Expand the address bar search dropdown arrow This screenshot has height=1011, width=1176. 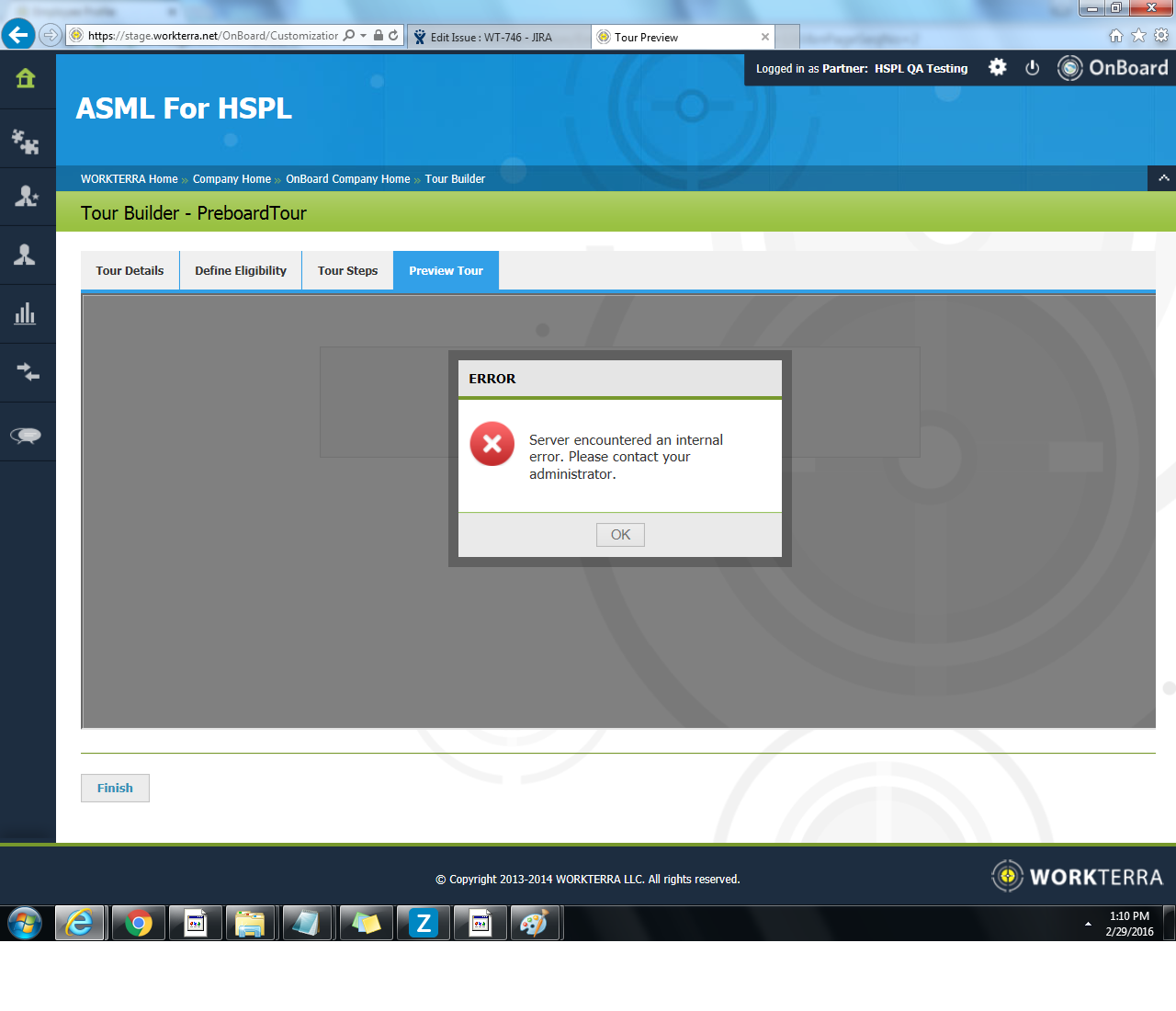(x=364, y=36)
